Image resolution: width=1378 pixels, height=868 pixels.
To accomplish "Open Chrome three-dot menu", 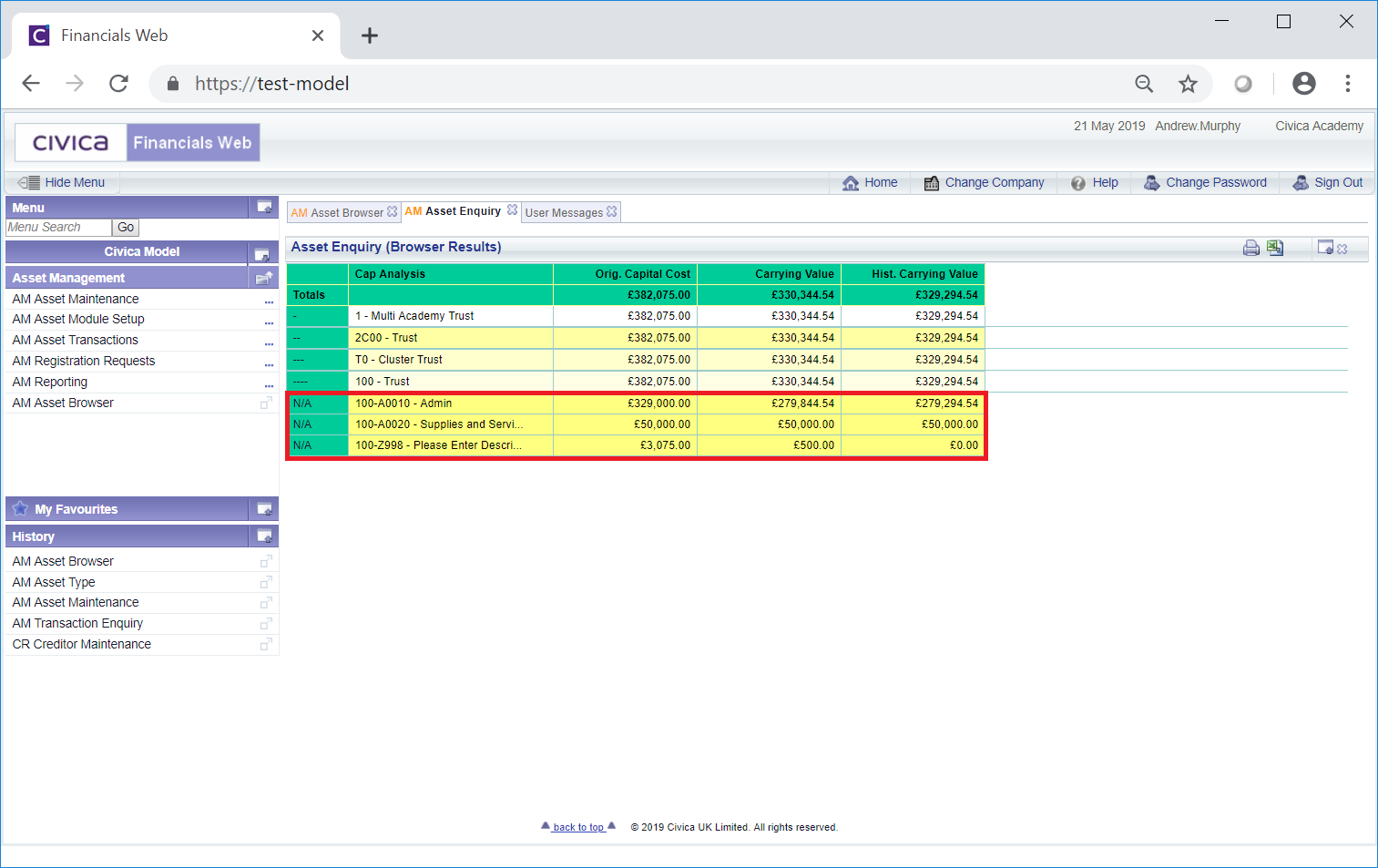I will (x=1348, y=84).
